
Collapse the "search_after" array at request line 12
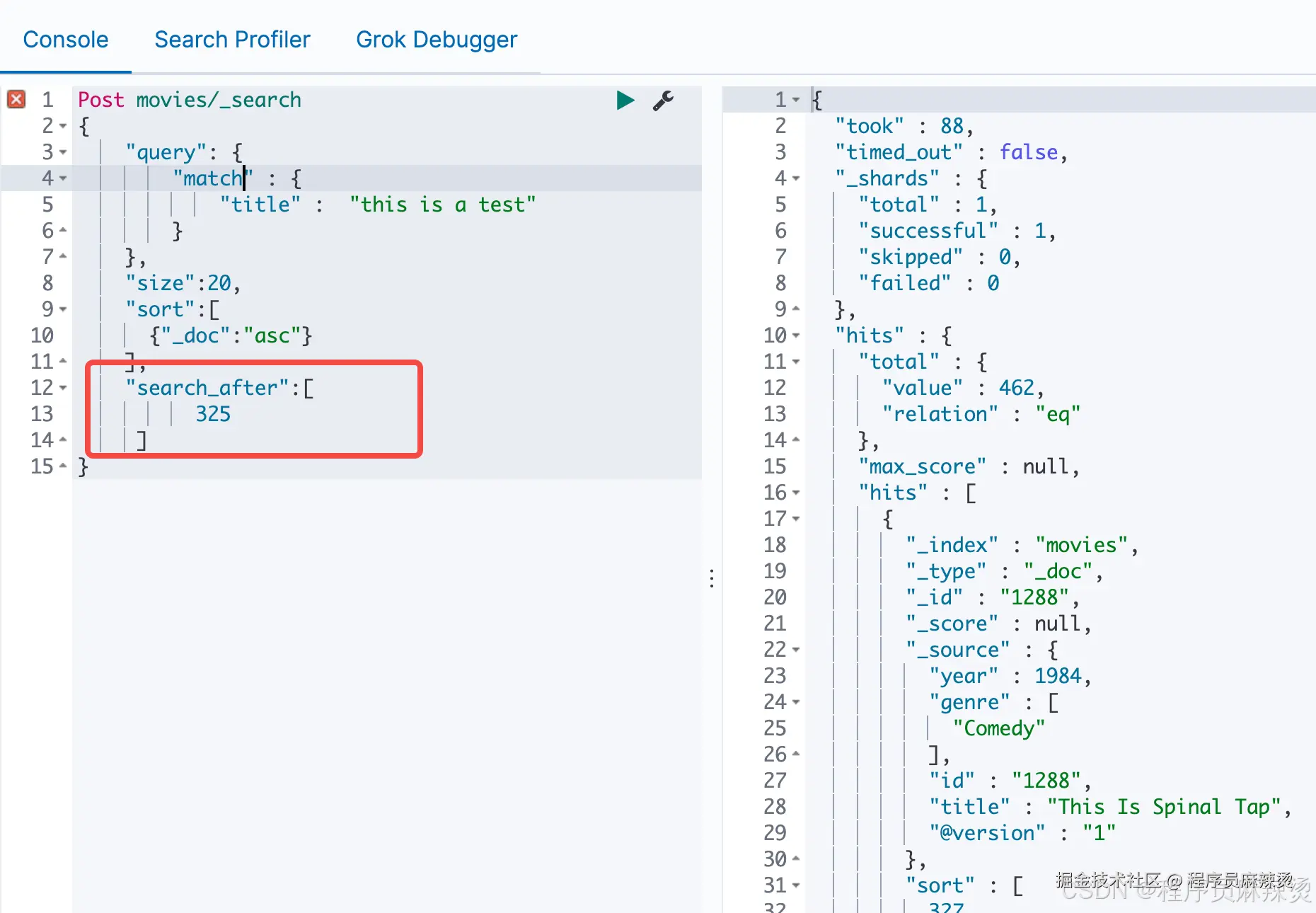[x=63, y=388]
